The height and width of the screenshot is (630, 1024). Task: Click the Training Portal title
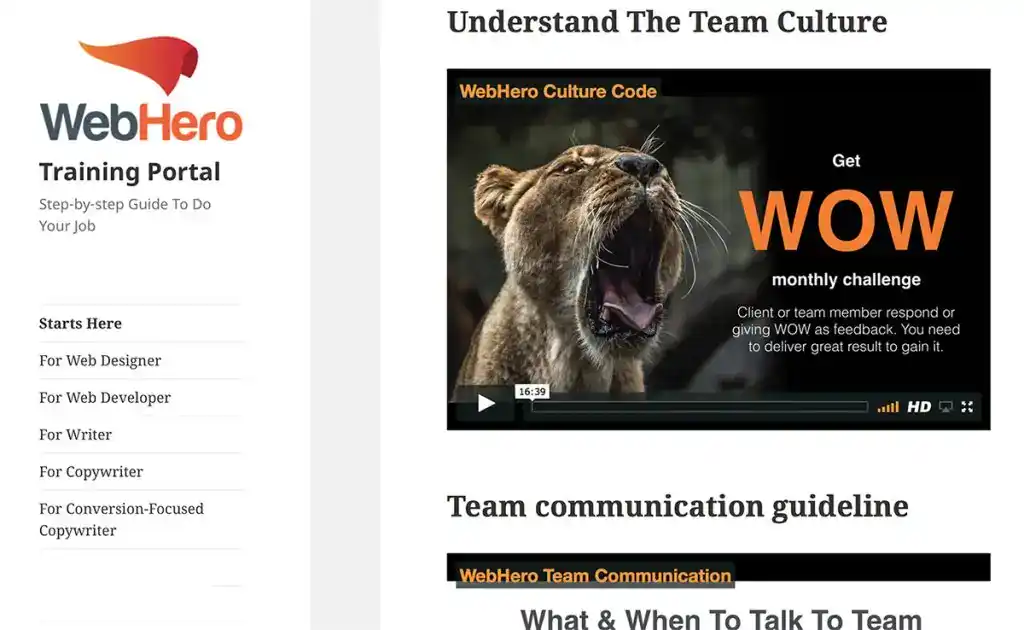click(x=129, y=171)
